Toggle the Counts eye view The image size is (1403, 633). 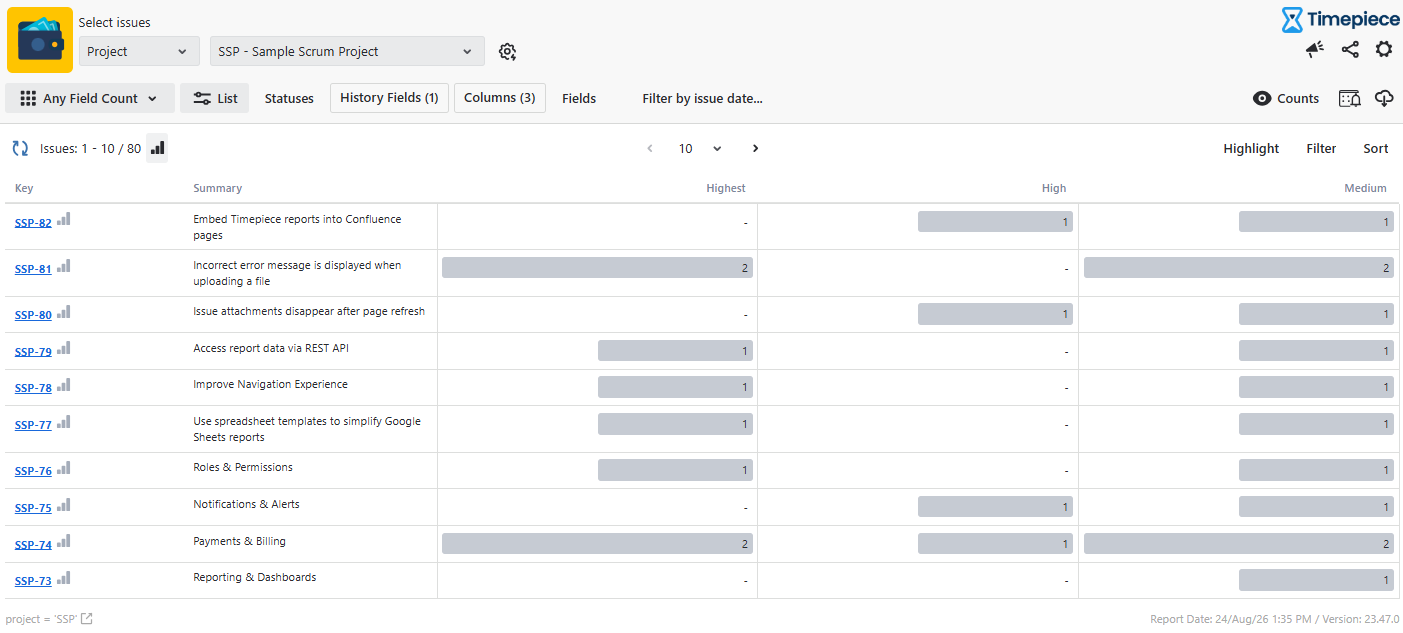[1286, 98]
